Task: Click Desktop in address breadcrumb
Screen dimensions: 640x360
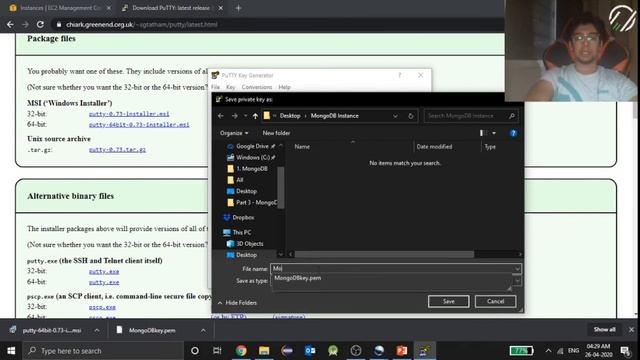Action: (290, 116)
